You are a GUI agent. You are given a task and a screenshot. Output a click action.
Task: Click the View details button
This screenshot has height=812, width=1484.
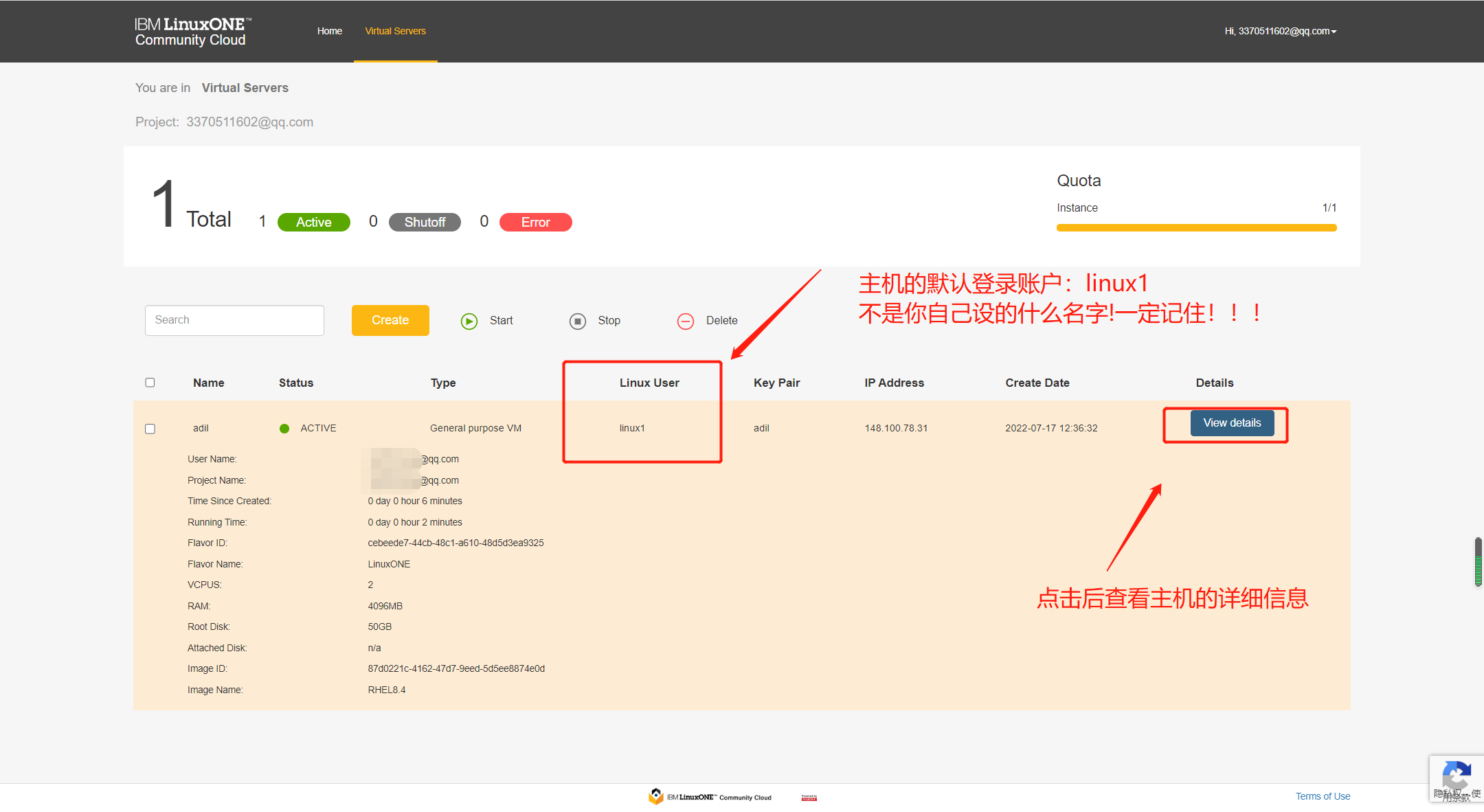tap(1231, 423)
